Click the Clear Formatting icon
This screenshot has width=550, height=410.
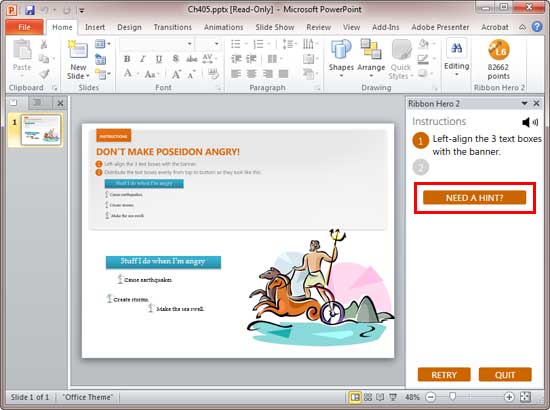(x=213, y=74)
